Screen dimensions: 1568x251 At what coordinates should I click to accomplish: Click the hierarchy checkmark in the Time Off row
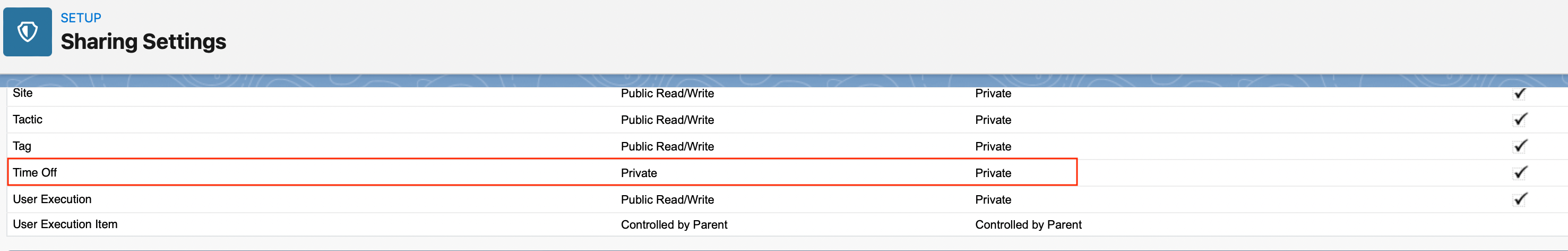tap(1519, 172)
